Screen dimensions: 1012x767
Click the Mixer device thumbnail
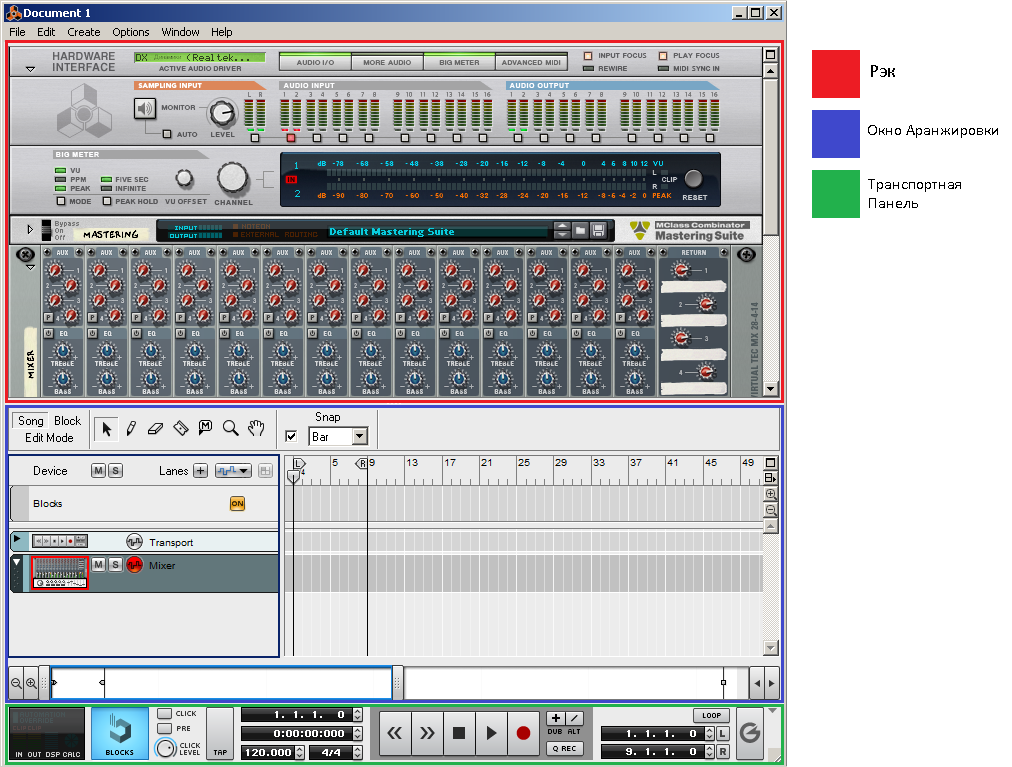tap(60, 572)
